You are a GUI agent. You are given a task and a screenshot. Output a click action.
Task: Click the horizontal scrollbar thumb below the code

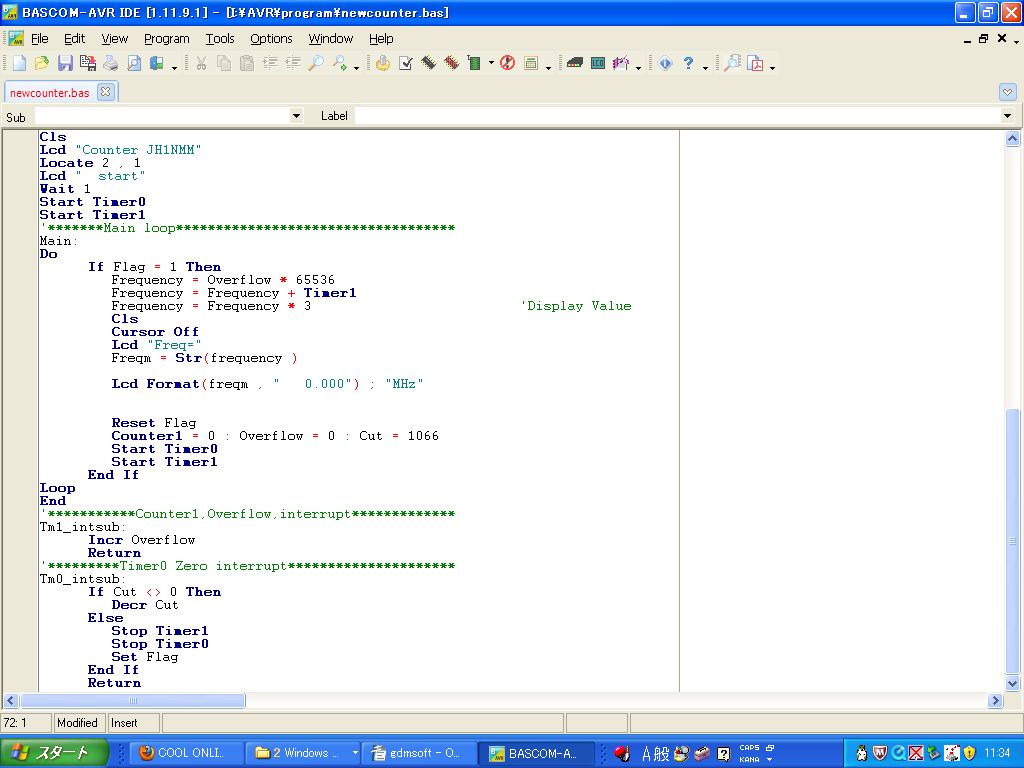(x=133, y=701)
